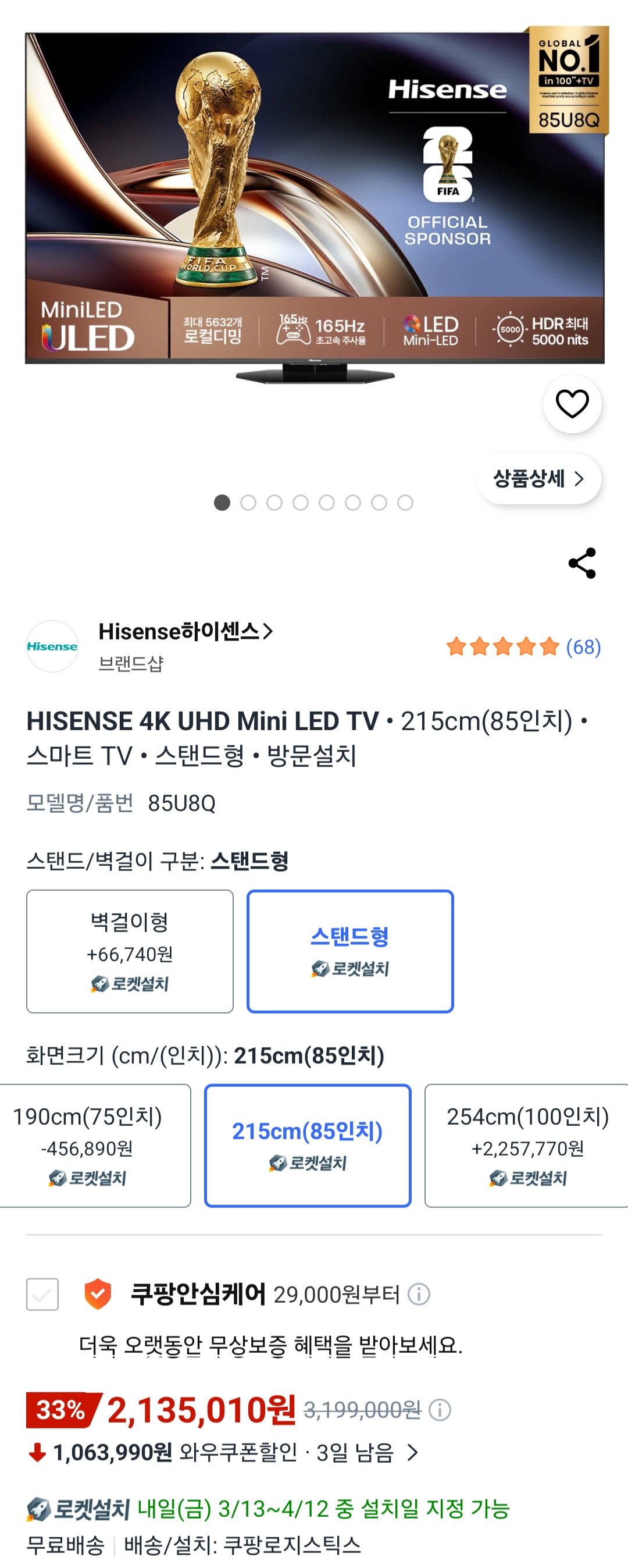Viewport: 628px width, 1568px height.
Task: Open Hisense하이센스 brand shop chevron
Action: (x=267, y=632)
